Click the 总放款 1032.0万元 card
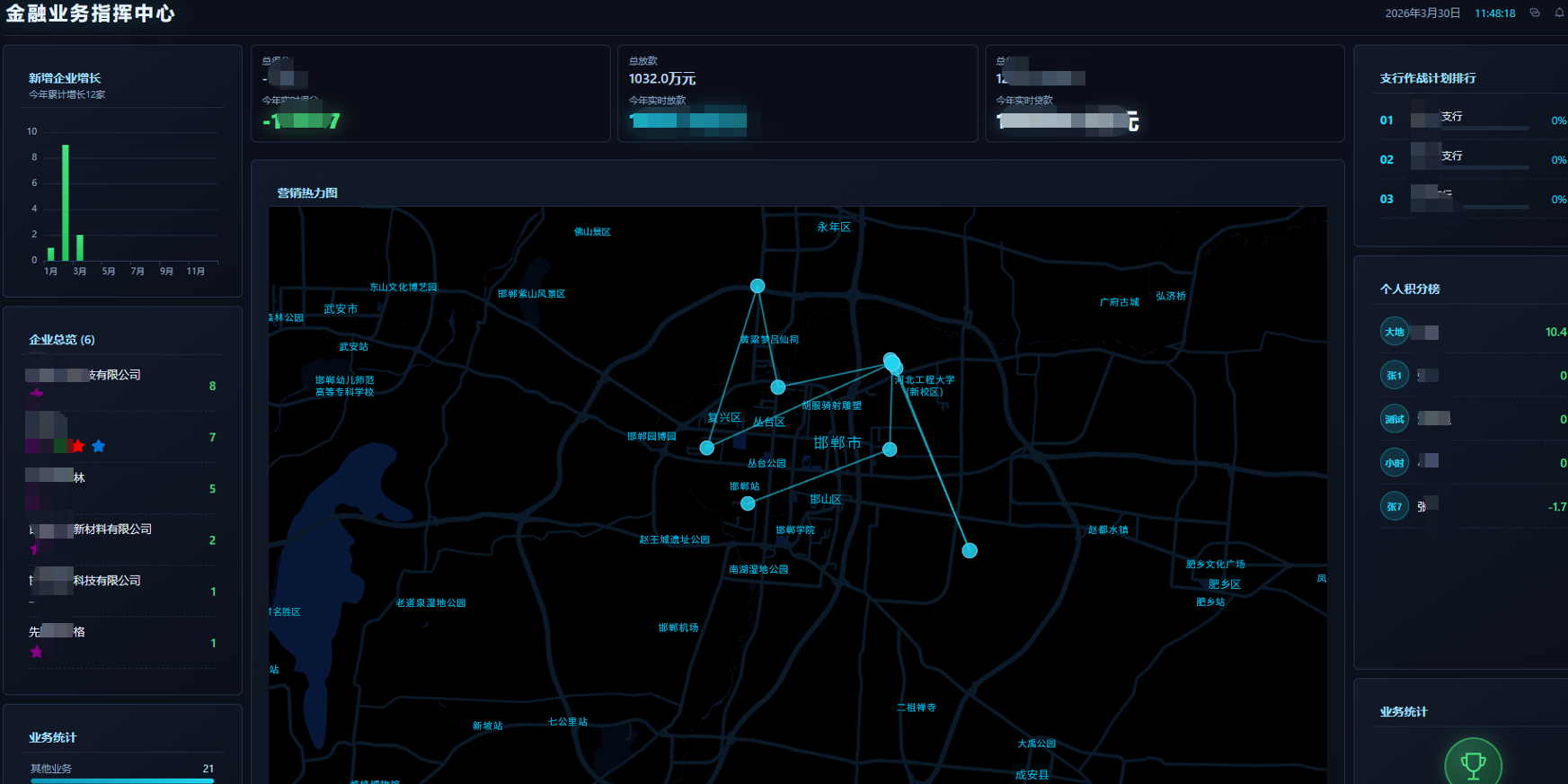This screenshot has height=784, width=1568. pyautogui.click(x=797, y=94)
